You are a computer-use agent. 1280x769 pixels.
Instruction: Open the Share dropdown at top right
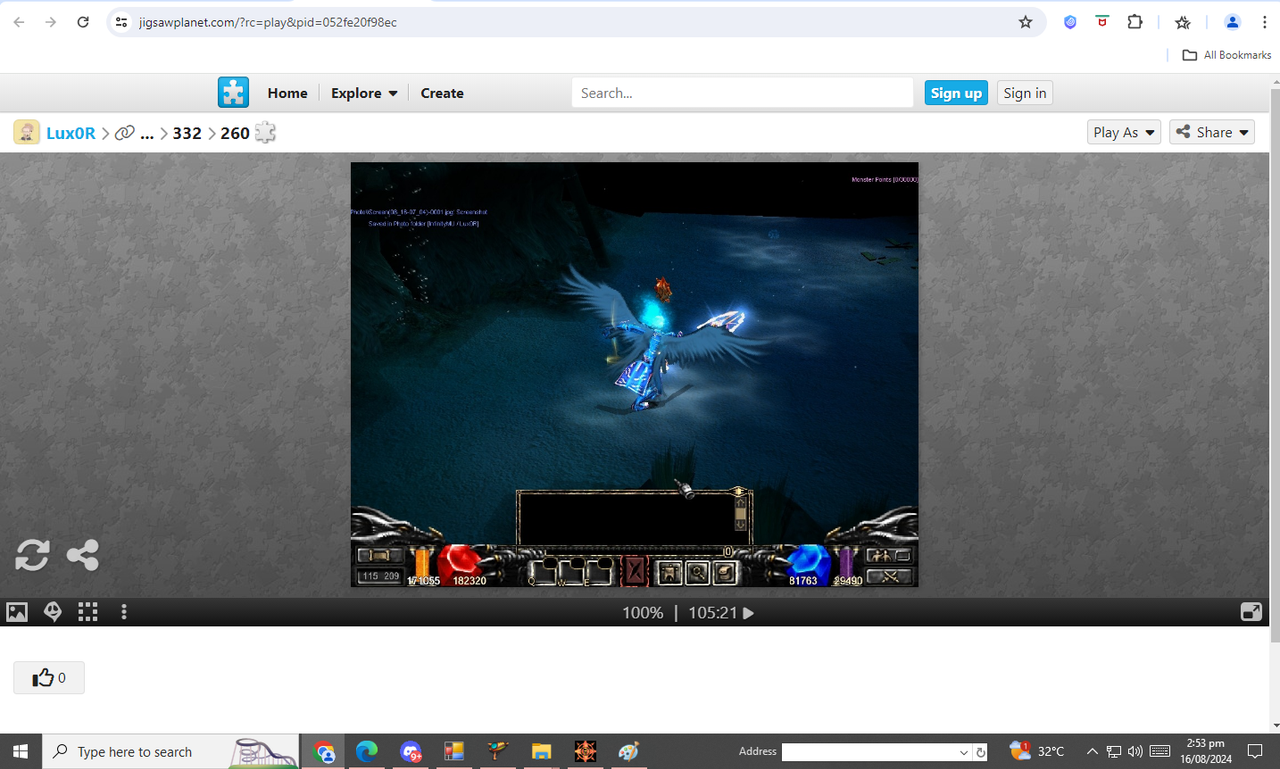coord(1212,132)
